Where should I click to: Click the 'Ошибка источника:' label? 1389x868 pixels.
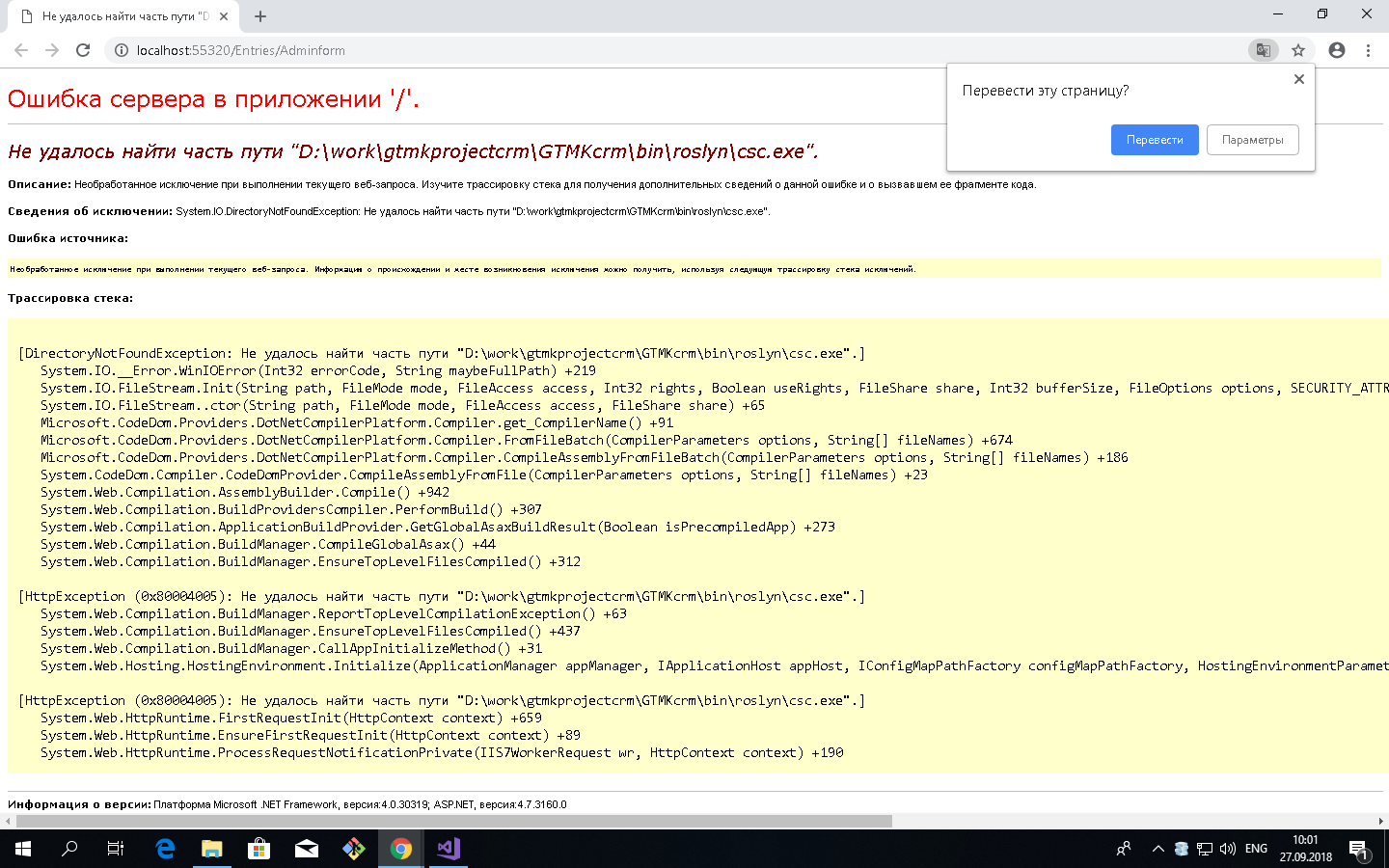coord(68,238)
